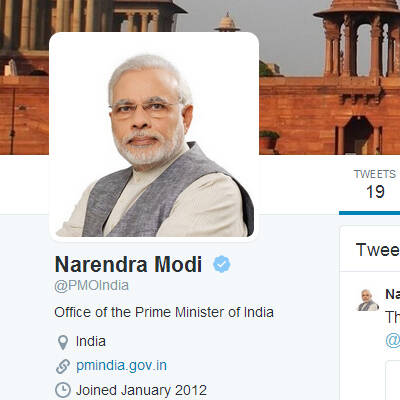Click the @PMOIndia handle

point(92,286)
